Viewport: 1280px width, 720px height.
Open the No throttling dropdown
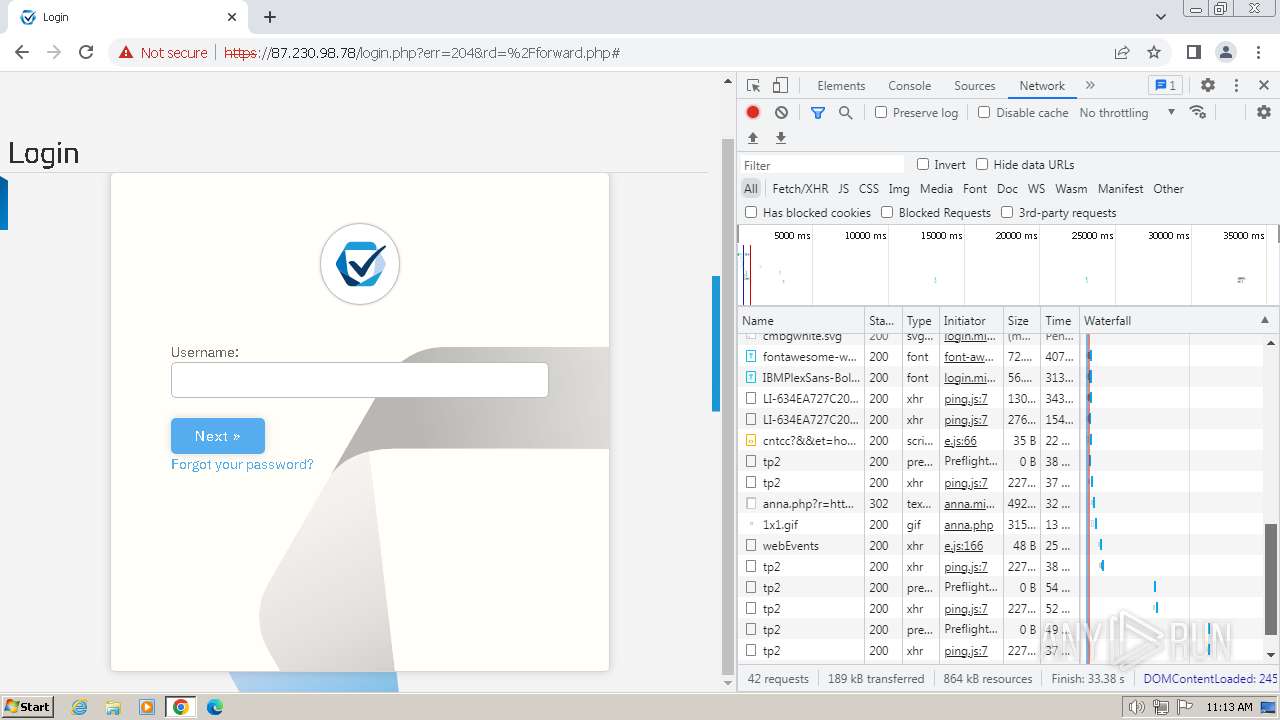pyautogui.click(x=1127, y=112)
